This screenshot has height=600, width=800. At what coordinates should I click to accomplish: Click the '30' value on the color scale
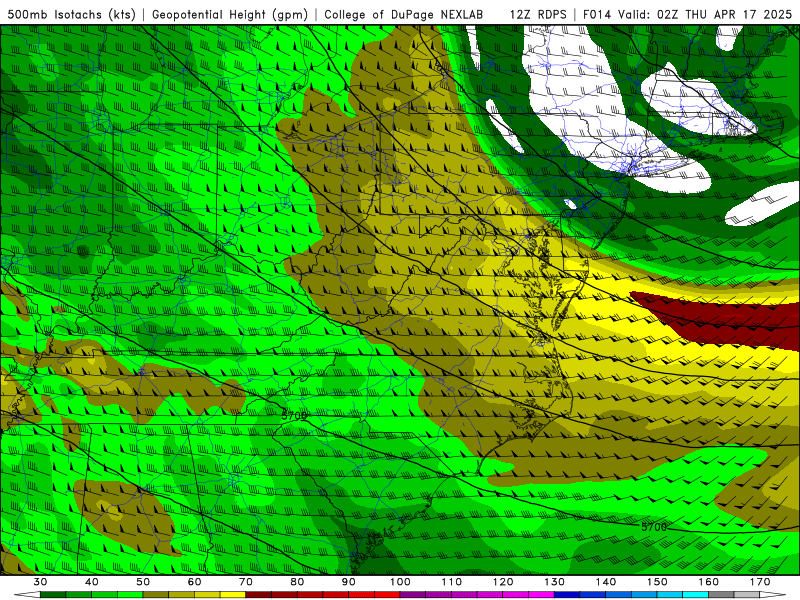40,582
